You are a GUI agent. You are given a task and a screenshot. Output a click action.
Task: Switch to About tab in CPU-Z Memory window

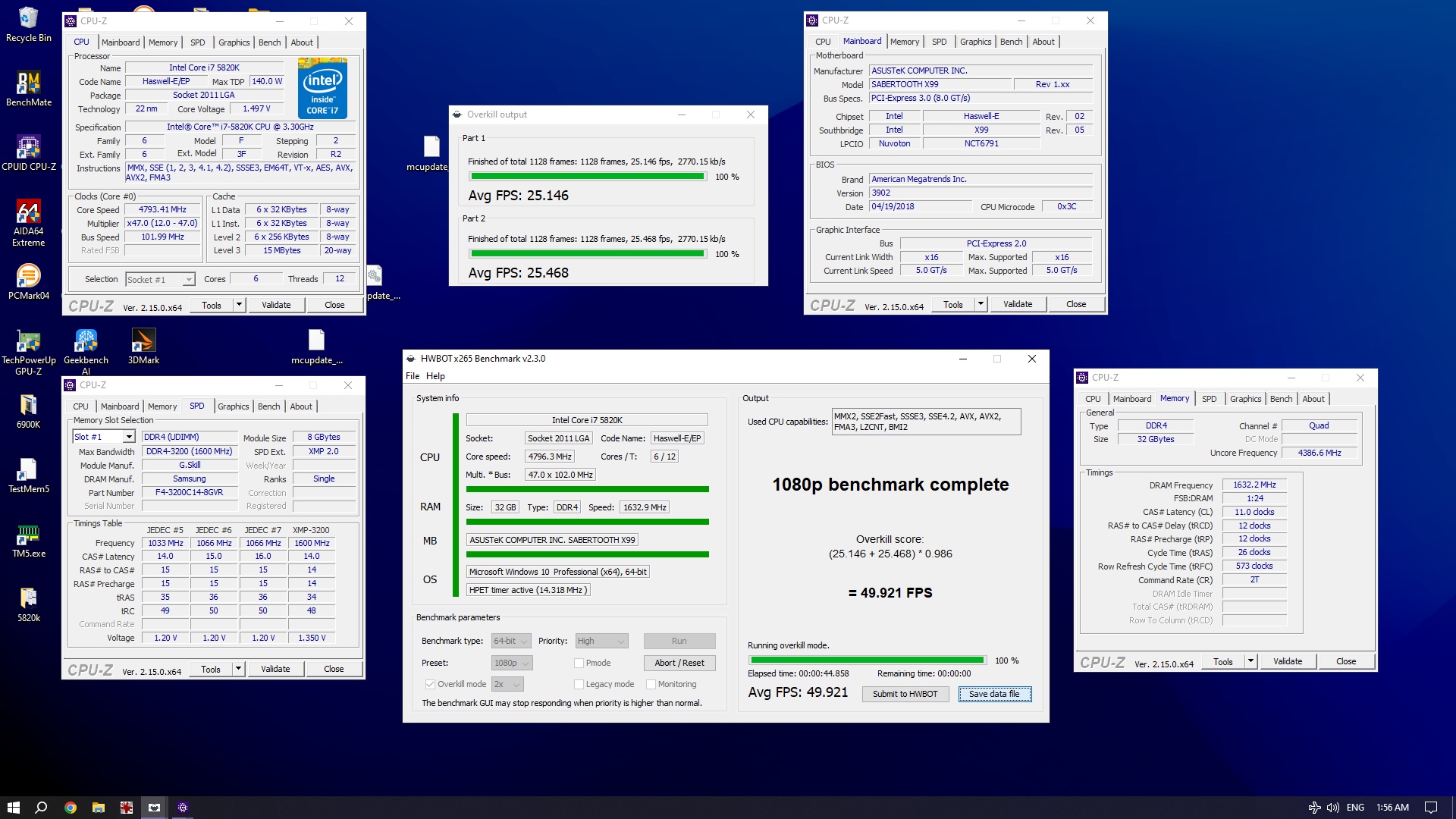[x=1313, y=399]
